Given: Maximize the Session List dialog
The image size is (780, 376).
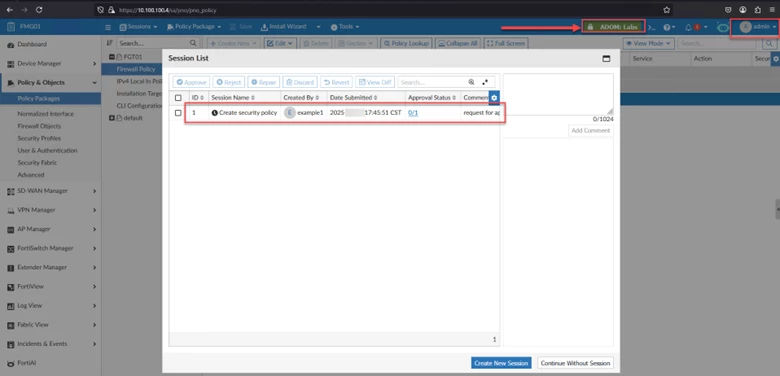Looking at the screenshot, I should click(x=606, y=58).
